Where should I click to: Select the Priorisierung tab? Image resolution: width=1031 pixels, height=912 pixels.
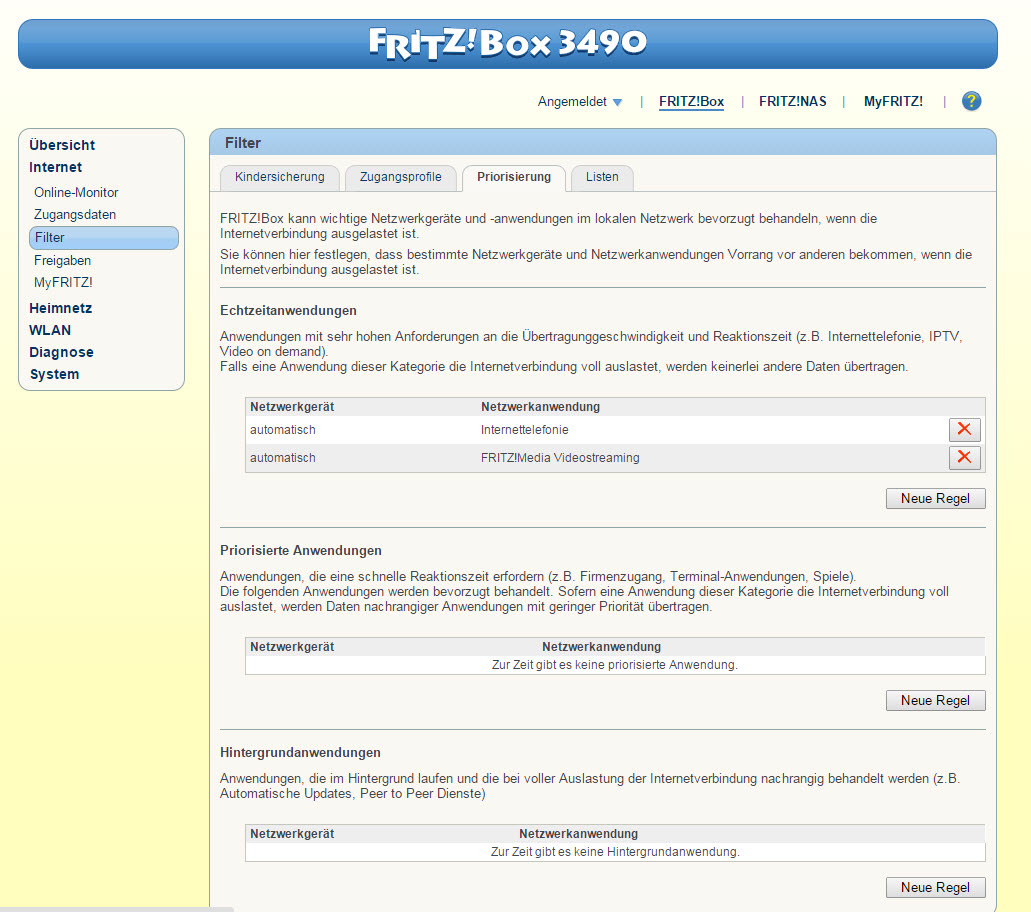(514, 178)
